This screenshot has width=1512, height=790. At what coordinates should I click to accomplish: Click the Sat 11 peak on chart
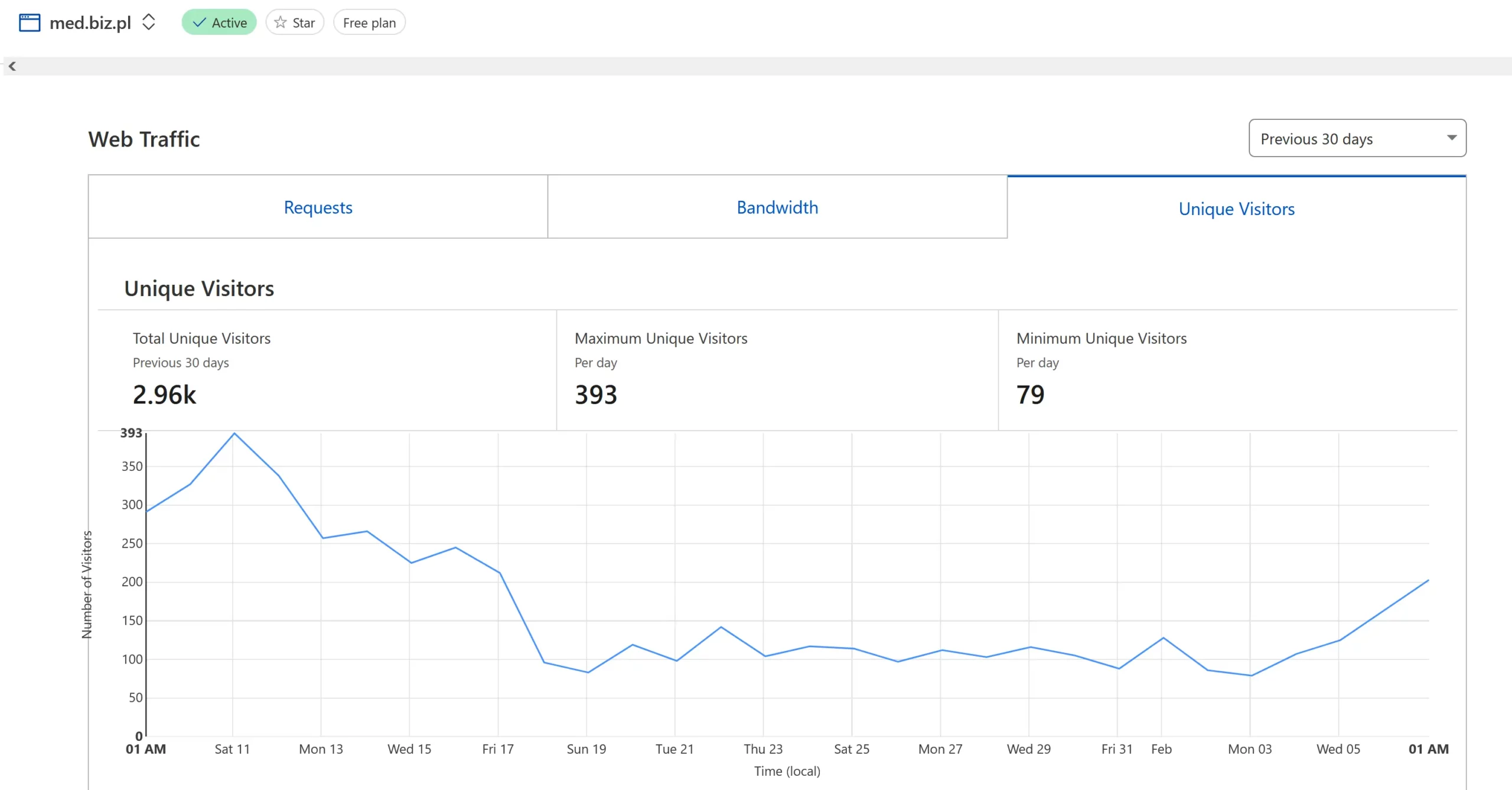click(234, 434)
